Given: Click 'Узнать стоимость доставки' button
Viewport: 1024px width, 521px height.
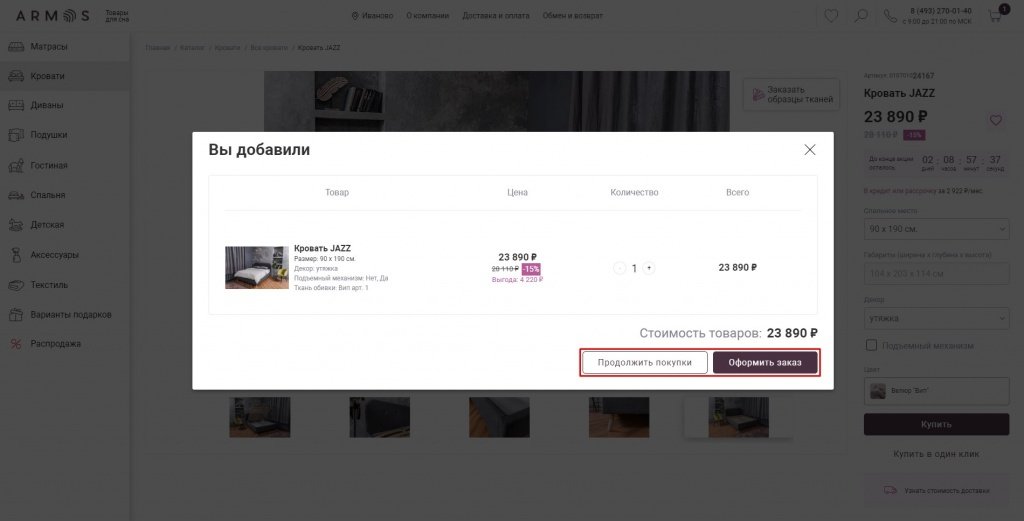Looking at the screenshot, I should (x=936, y=490).
